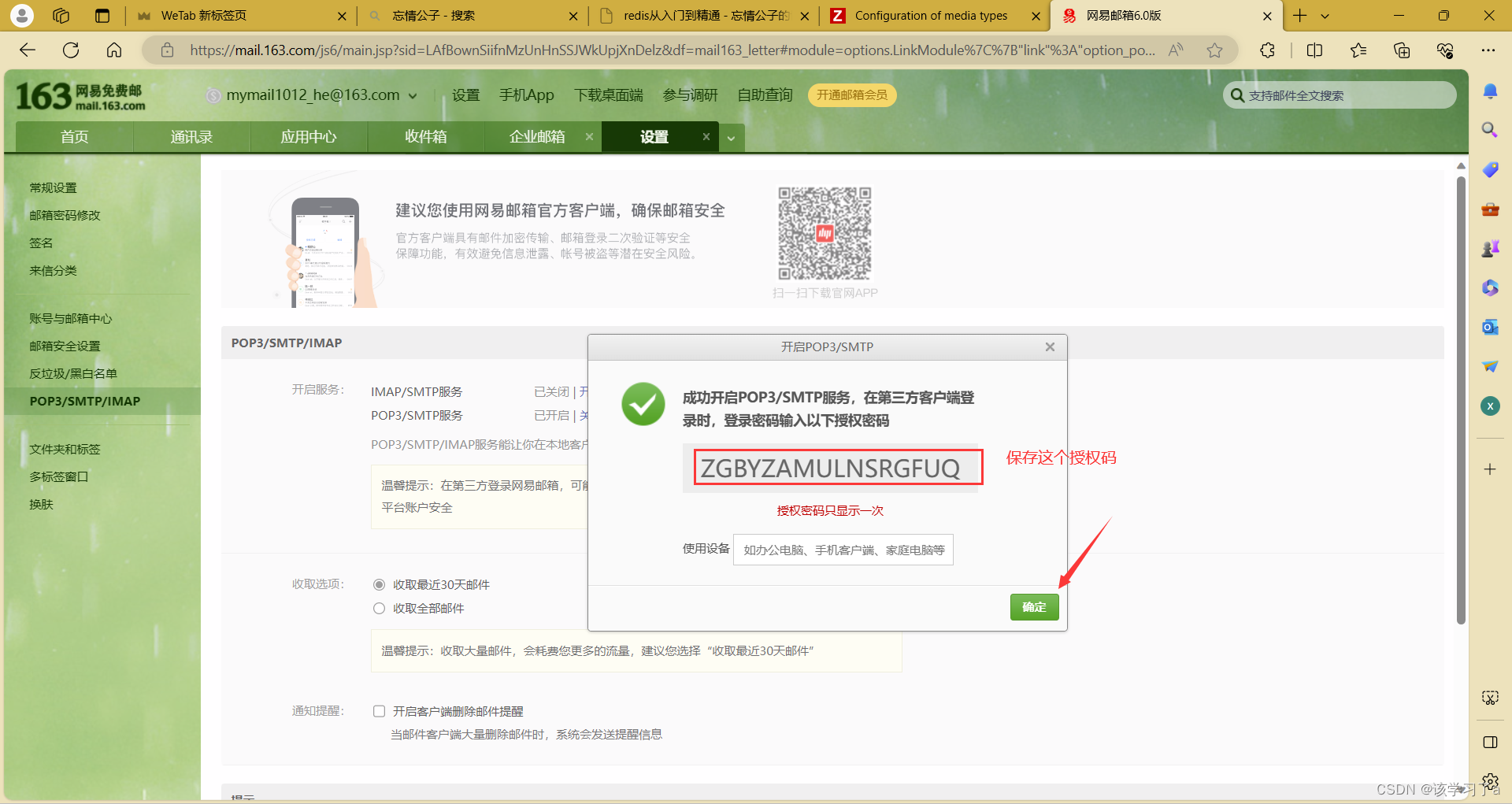Open the browser extensions puzzle icon
Screen dimensions: 1512x804
point(1267,50)
